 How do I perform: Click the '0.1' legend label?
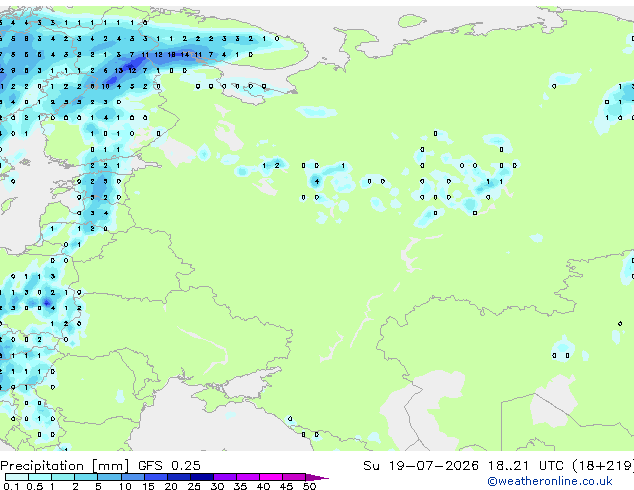click(11, 486)
